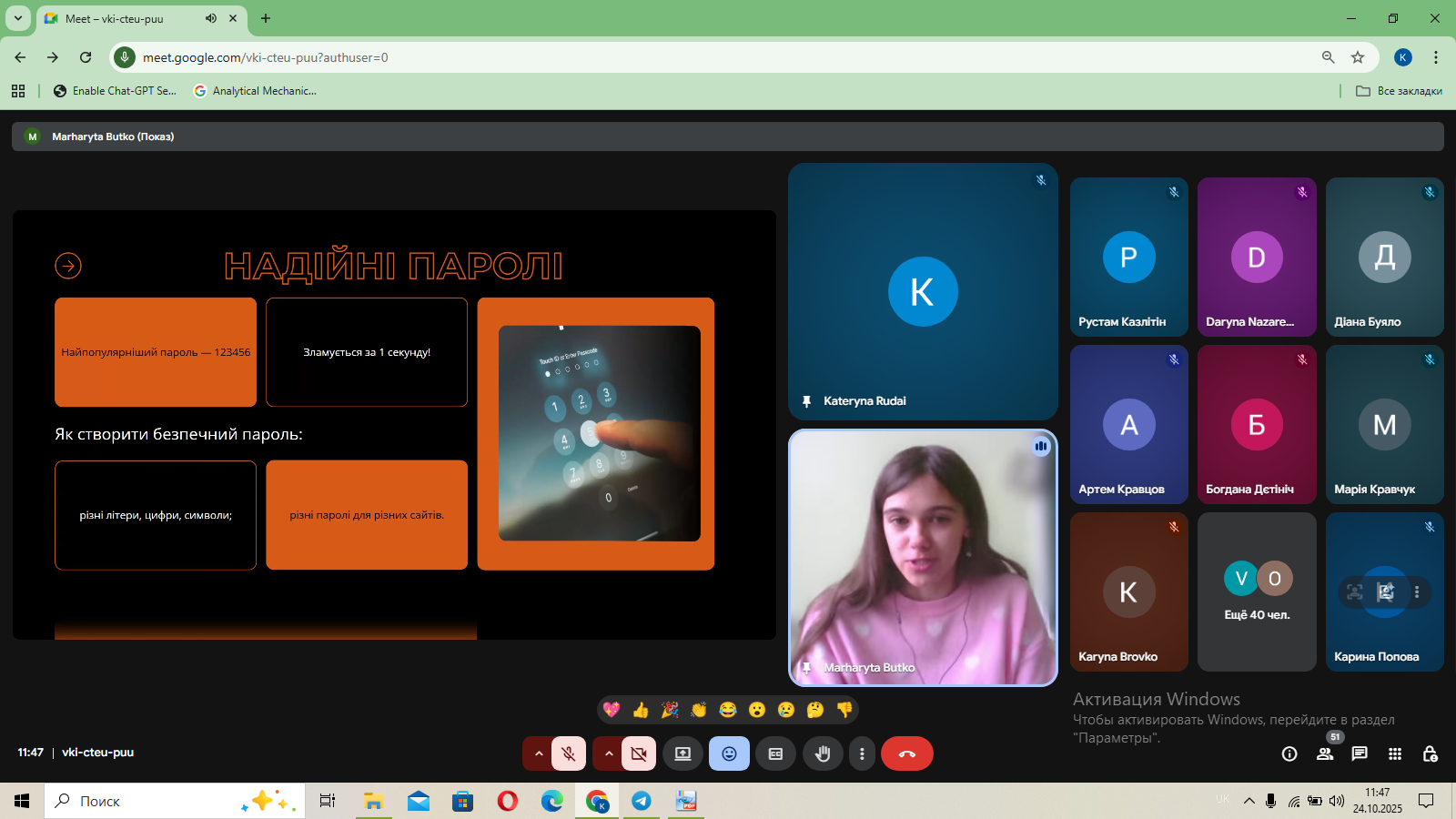Show the participants list
Image resolution: width=1456 pixels, height=819 pixels.
coord(1325,753)
